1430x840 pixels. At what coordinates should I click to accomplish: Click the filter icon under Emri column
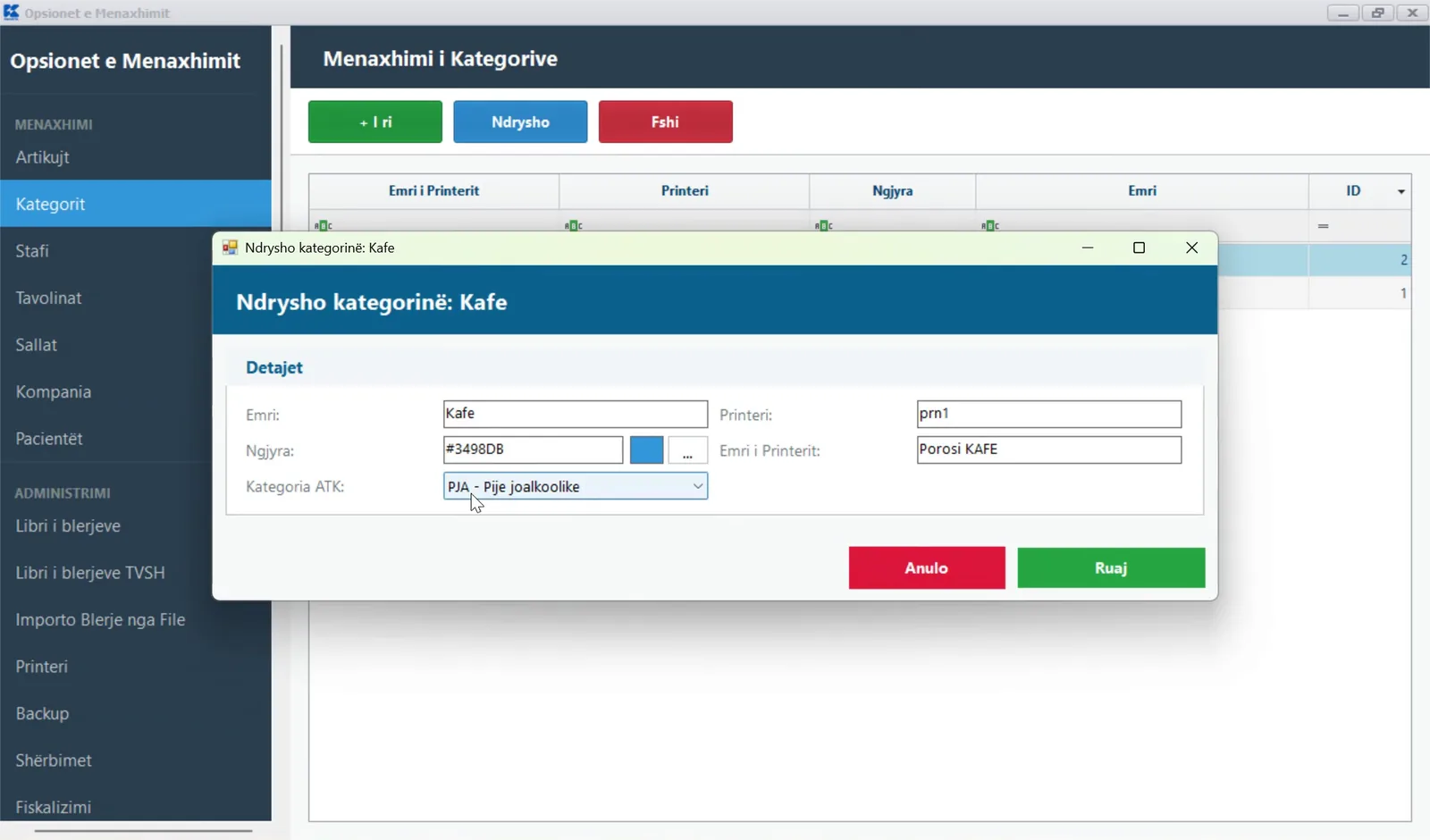[x=990, y=225]
